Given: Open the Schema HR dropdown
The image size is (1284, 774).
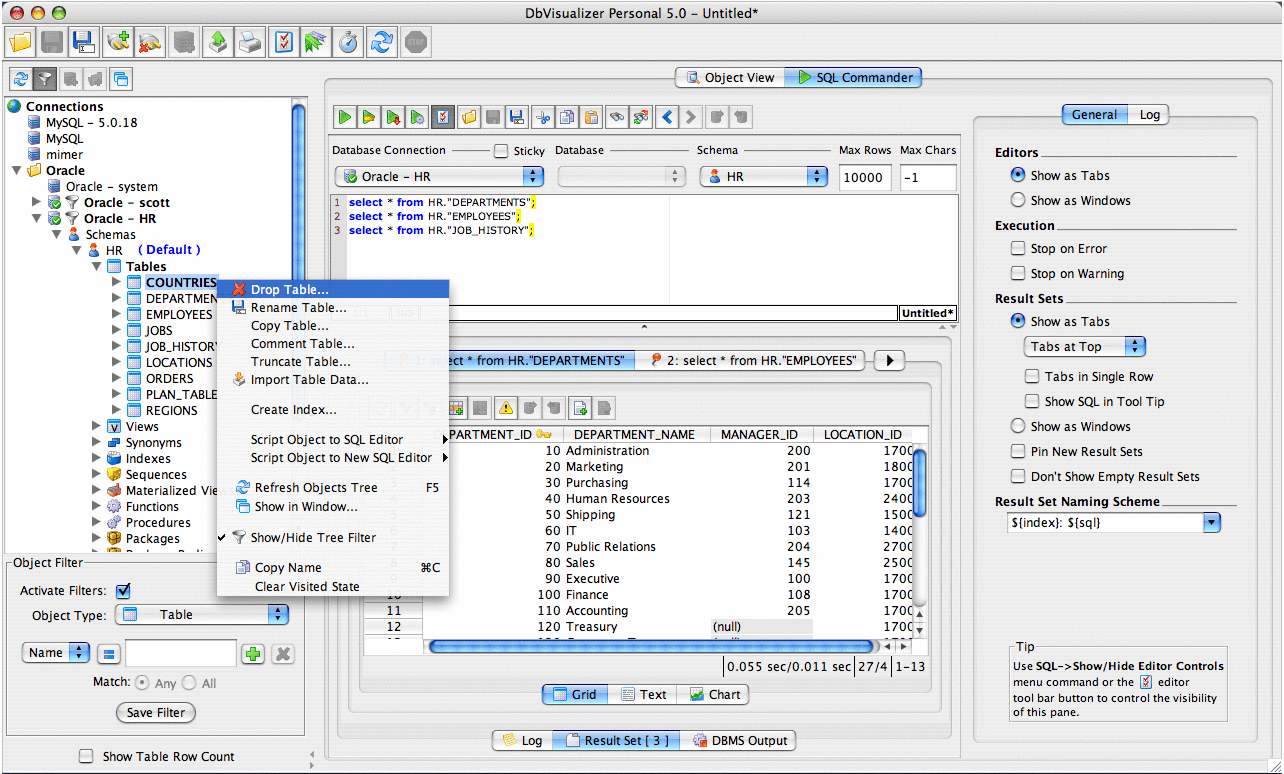Looking at the screenshot, I should click(764, 177).
